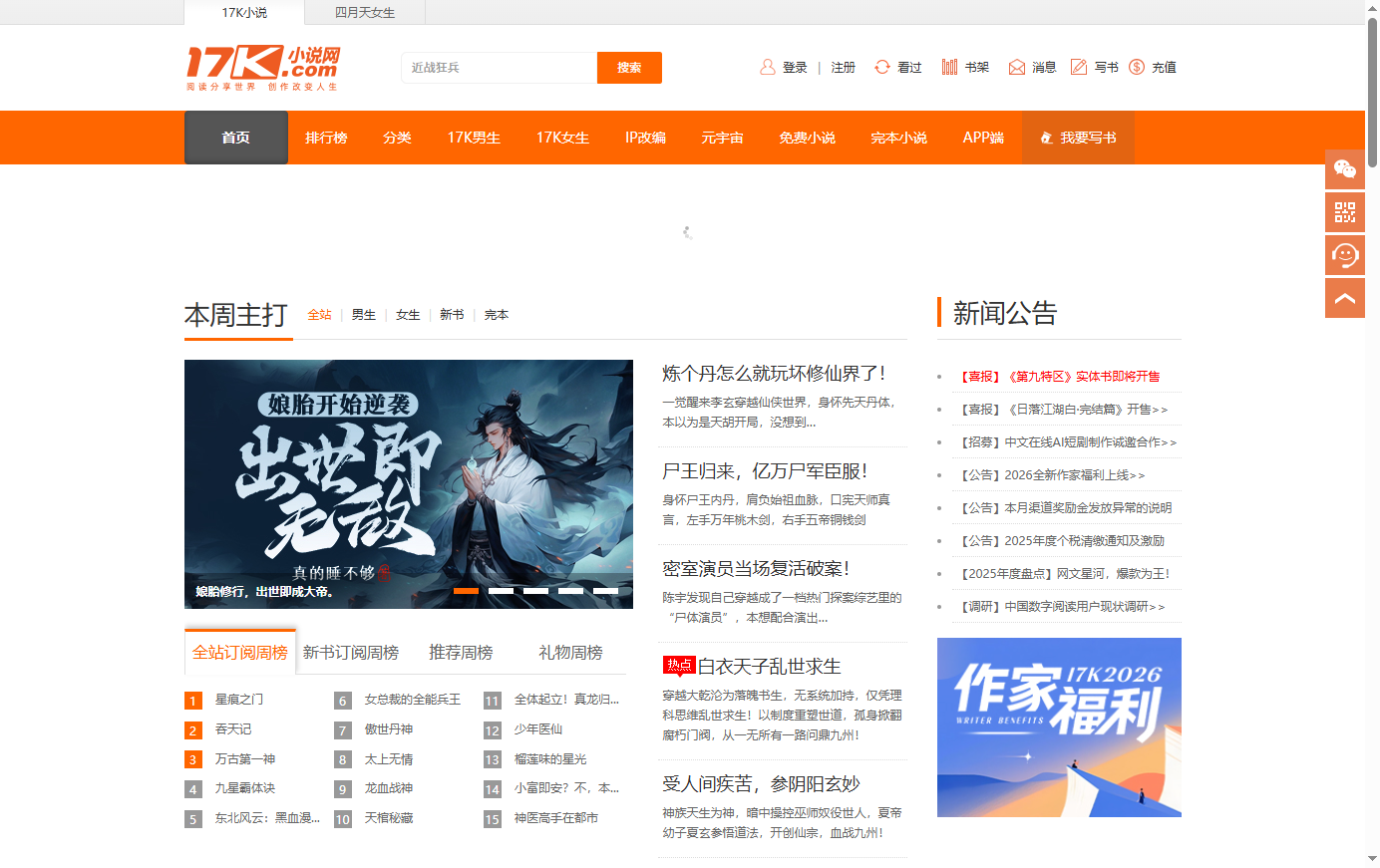Open the 《第九特区》实体书即将开售 news

[x=1059, y=377]
